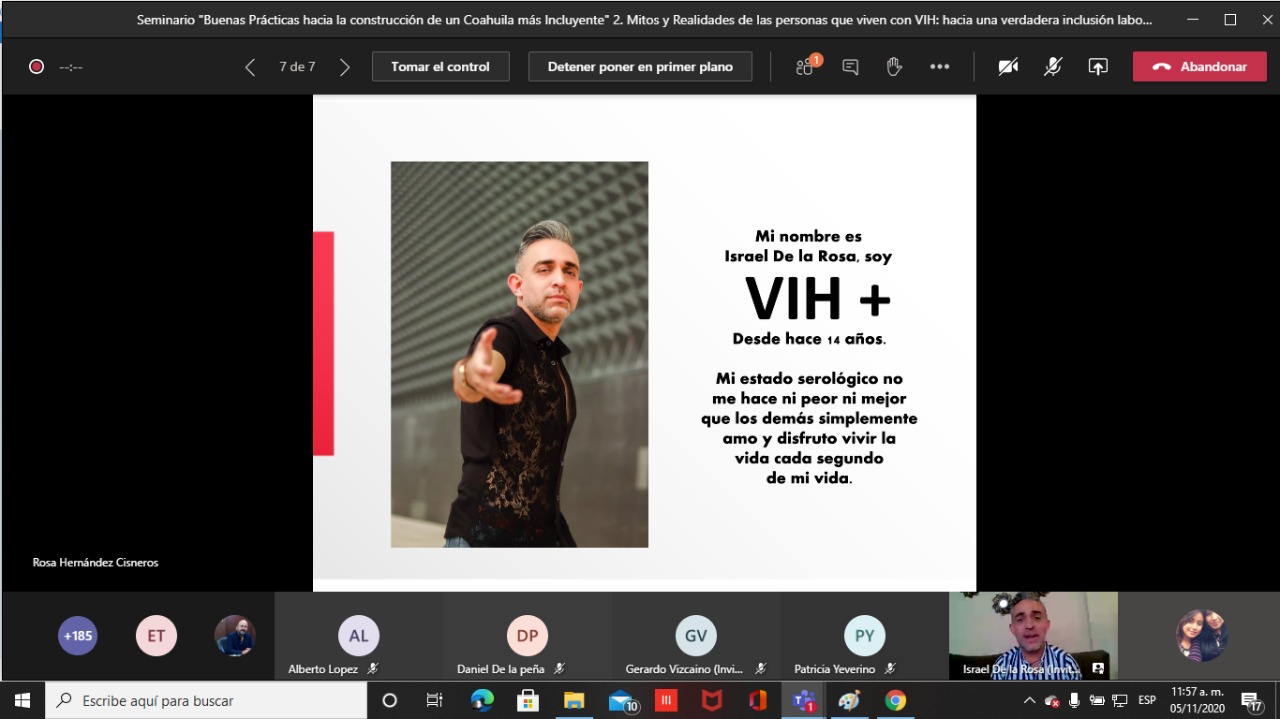1280x719 pixels.
Task: Go to the next slide
Action: click(345, 67)
